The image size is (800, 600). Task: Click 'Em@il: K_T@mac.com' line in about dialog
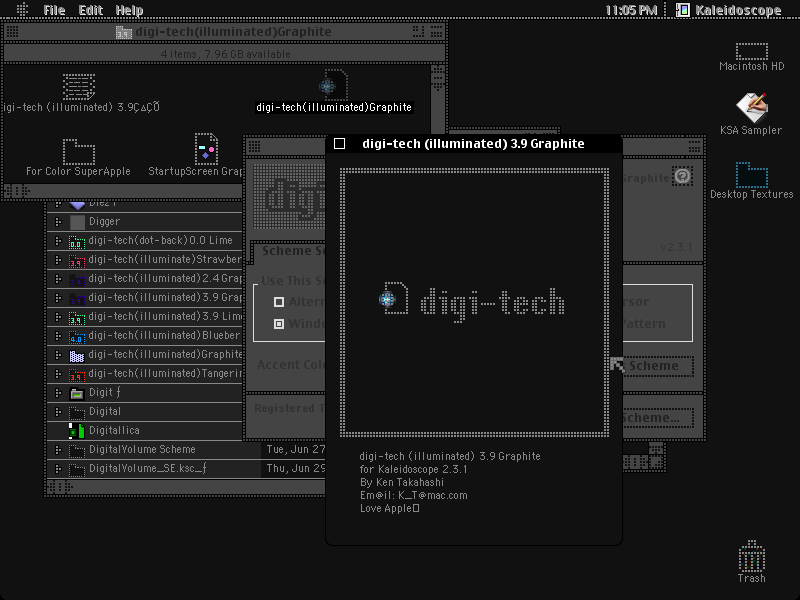(x=414, y=495)
